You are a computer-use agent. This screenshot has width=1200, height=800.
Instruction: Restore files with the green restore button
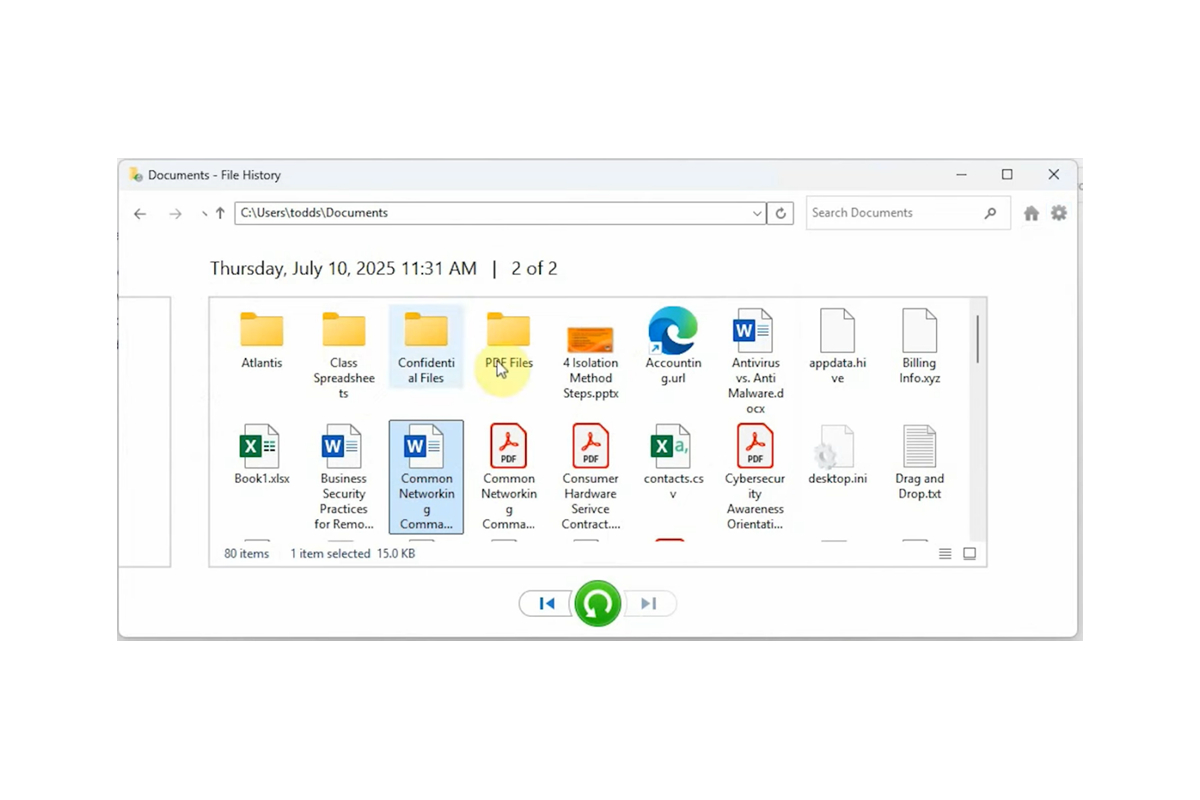point(597,603)
